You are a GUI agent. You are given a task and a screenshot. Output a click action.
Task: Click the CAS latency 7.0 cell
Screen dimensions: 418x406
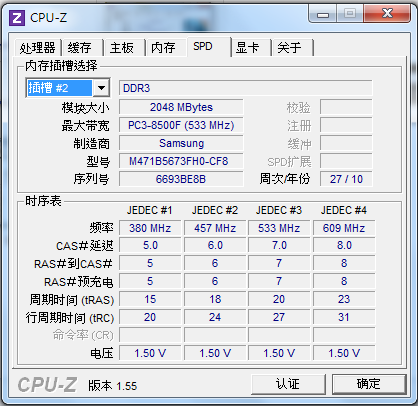pos(279,246)
